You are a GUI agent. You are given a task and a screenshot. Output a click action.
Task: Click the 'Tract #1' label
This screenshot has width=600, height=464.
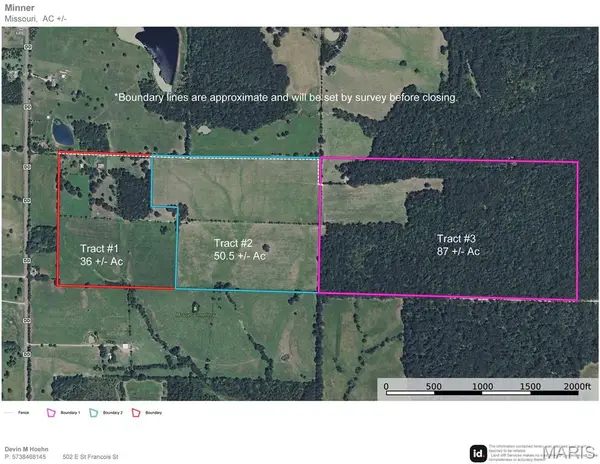click(99, 249)
